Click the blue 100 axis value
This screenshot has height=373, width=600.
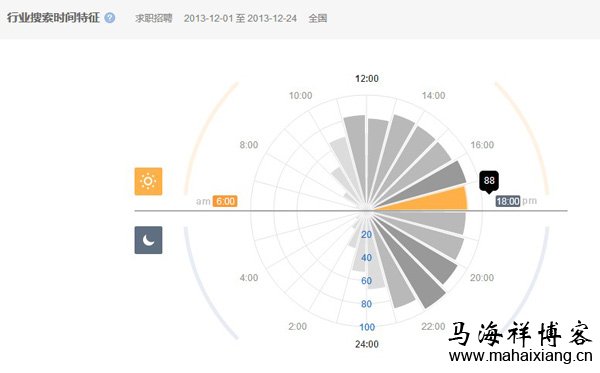367,327
